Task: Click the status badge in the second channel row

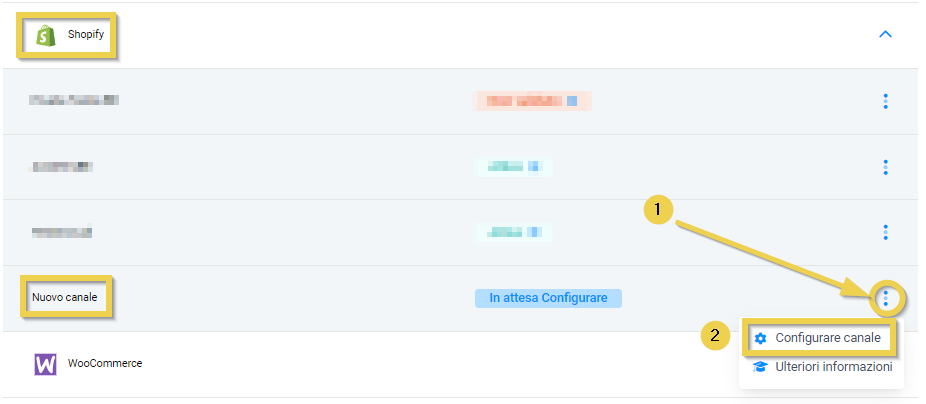Action: pos(513,167)
